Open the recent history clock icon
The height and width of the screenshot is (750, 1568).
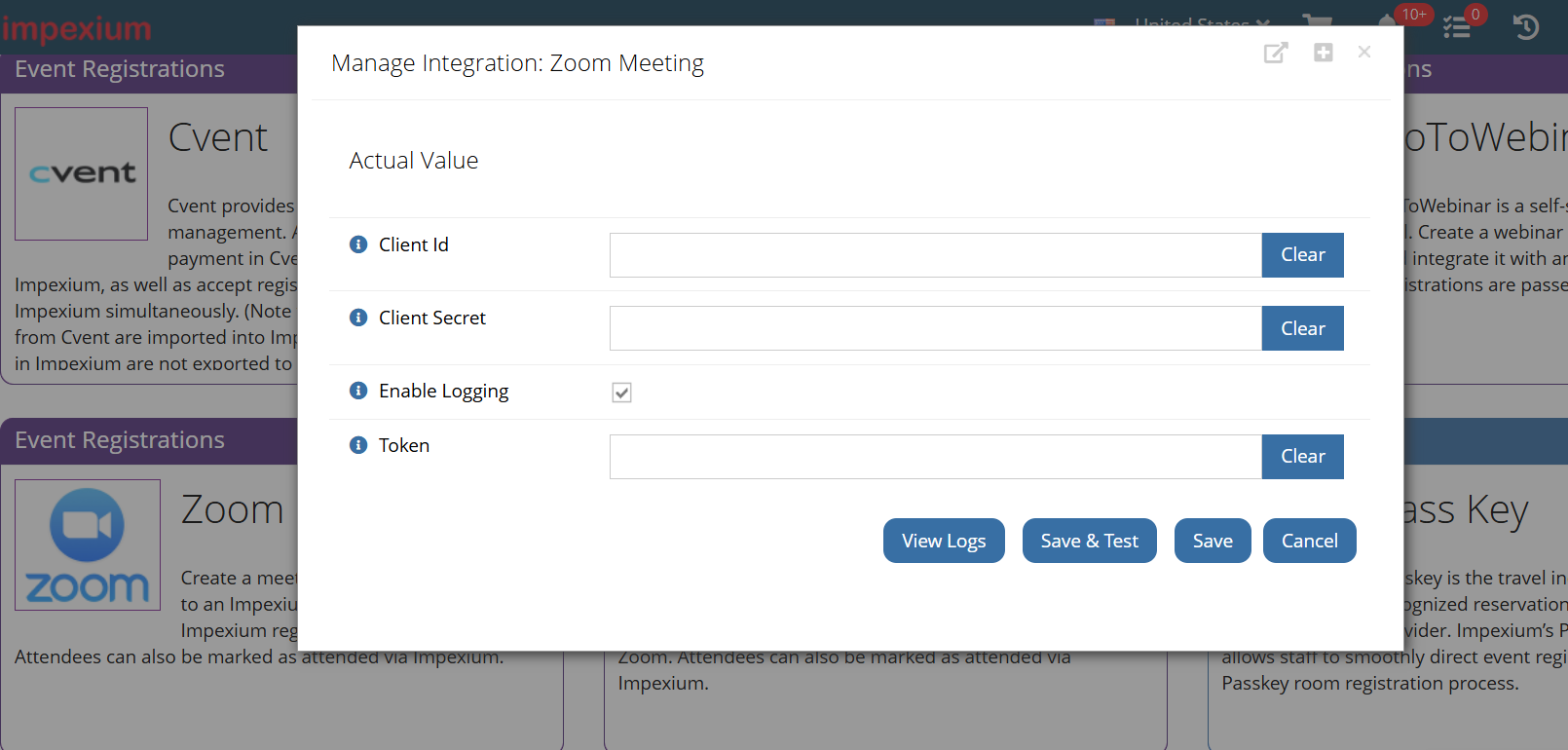[1526, 26]
